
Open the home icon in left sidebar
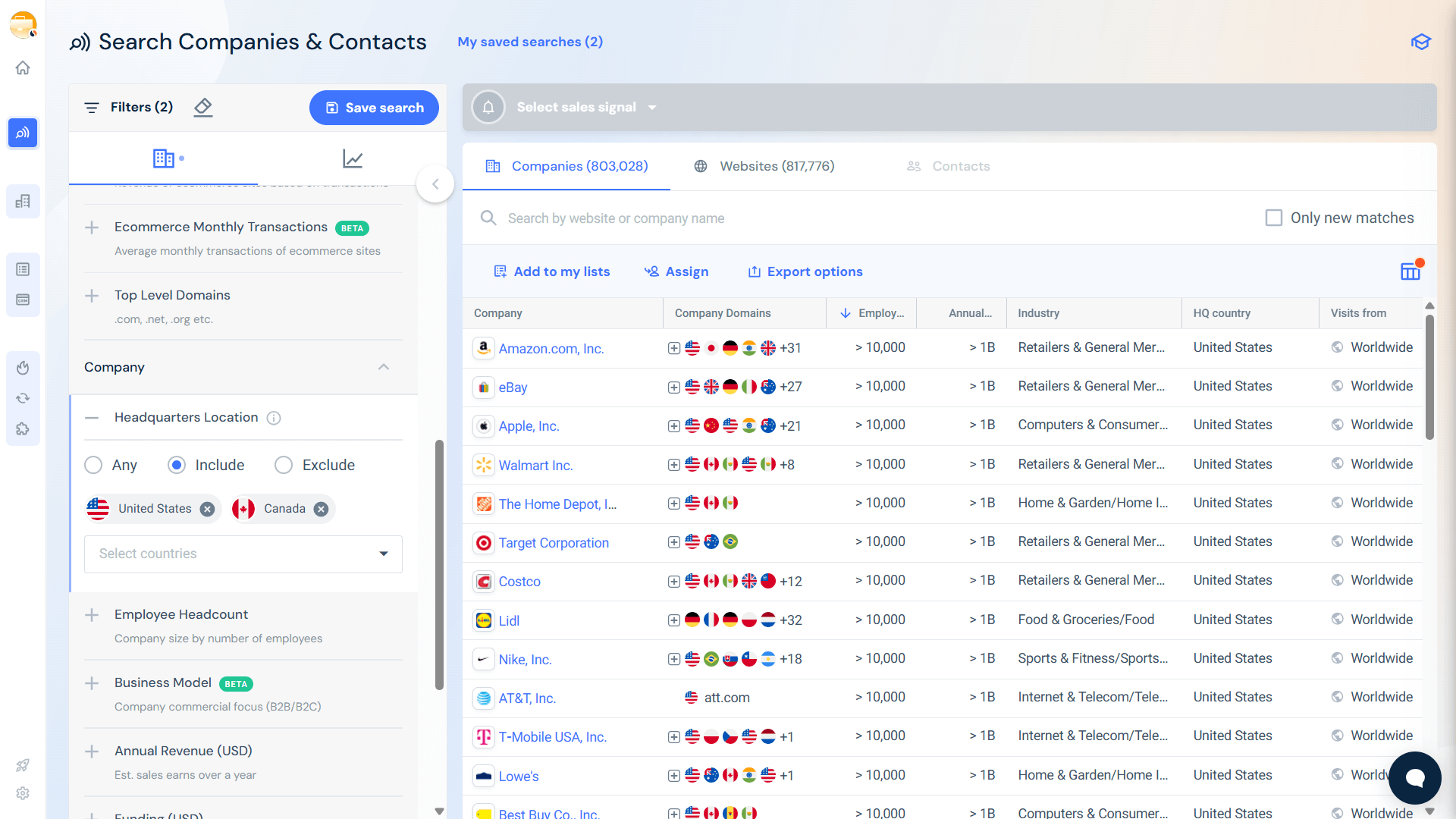23,68
